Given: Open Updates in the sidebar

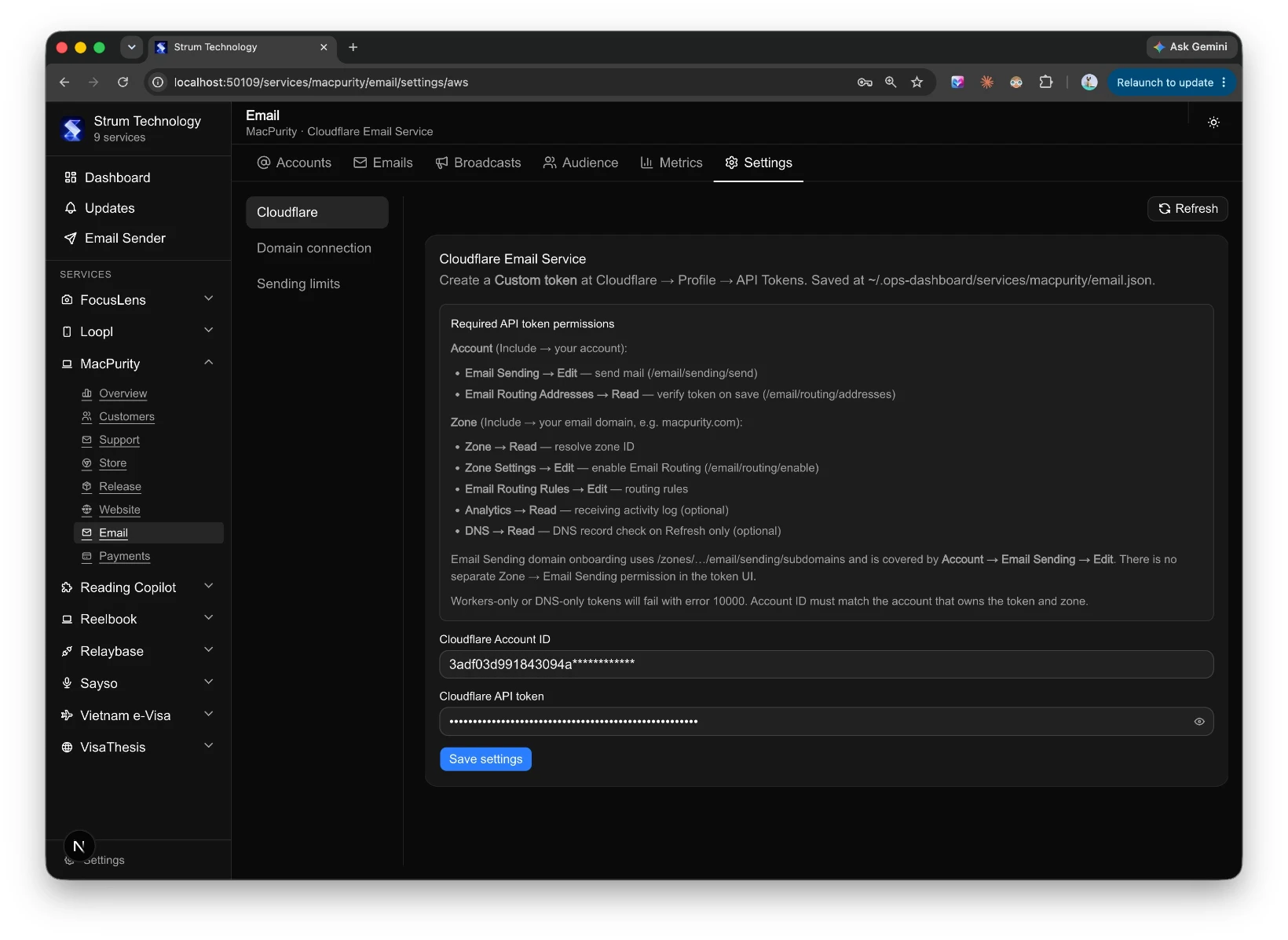Looking at the screenshot, I should pyautogui.click(x=138, y=208).
